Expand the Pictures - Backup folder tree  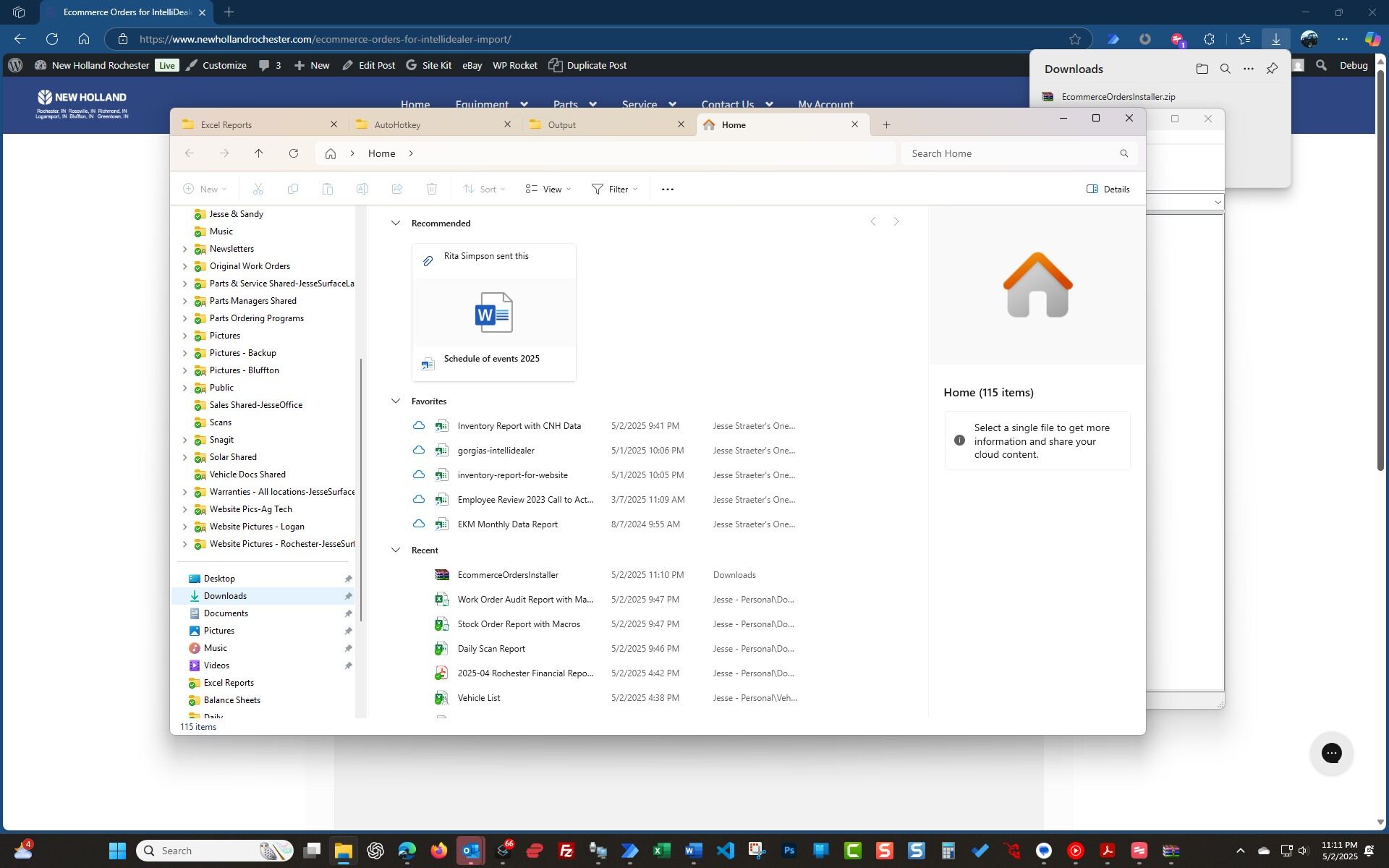184,353
